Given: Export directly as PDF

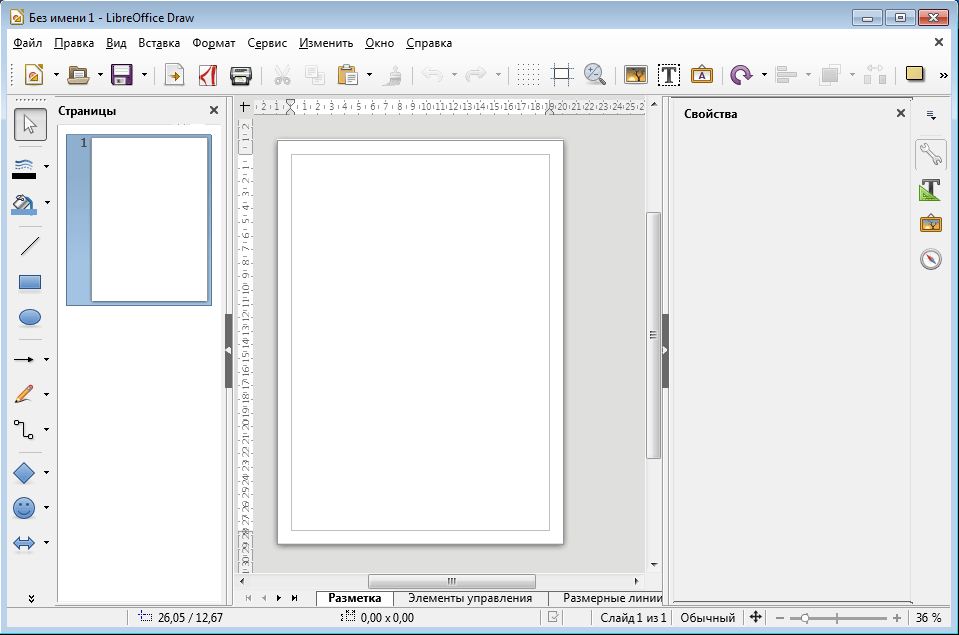Looking at the screenshot, I should click(208, 75).
